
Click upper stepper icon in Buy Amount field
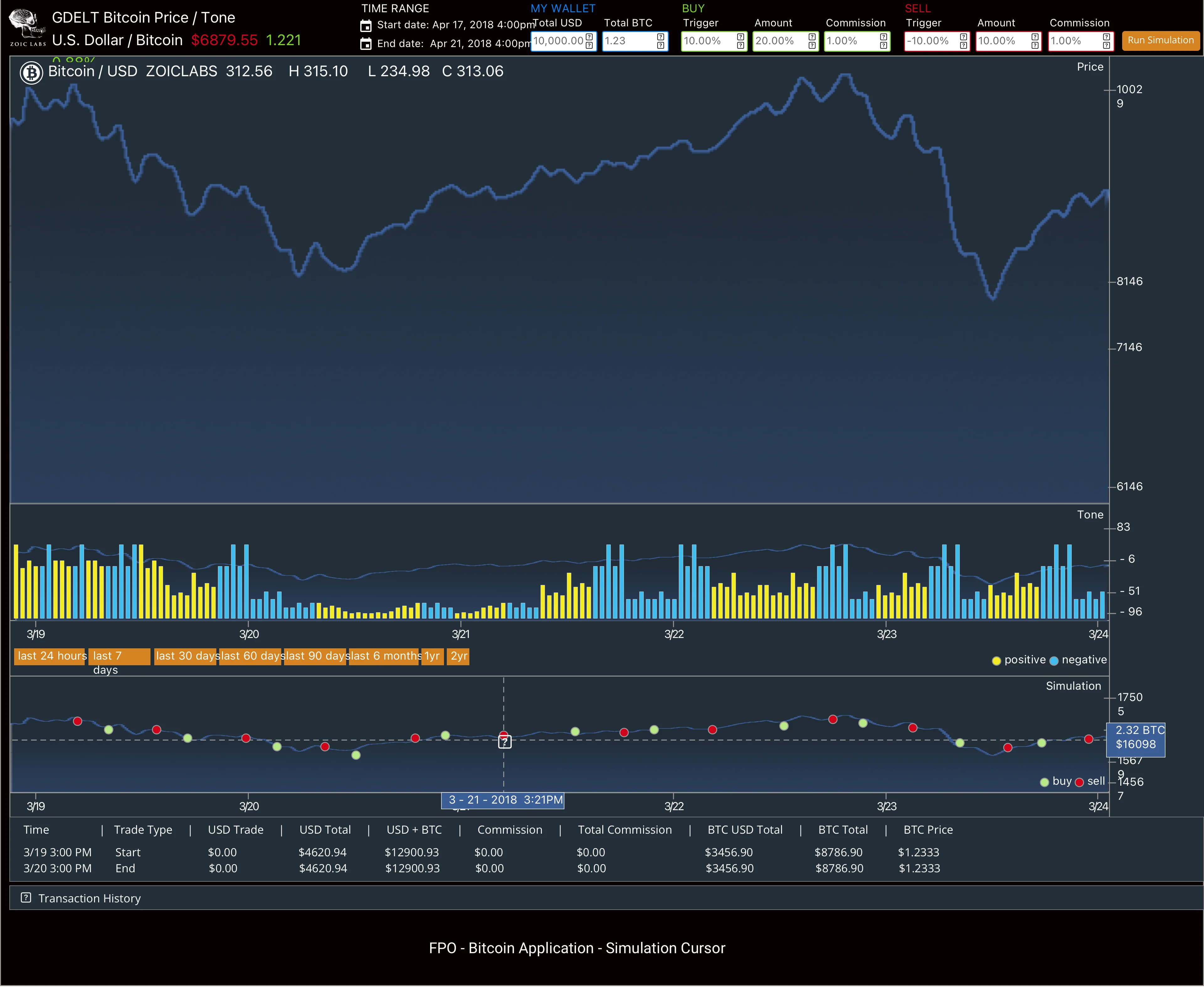coord(812,37)
